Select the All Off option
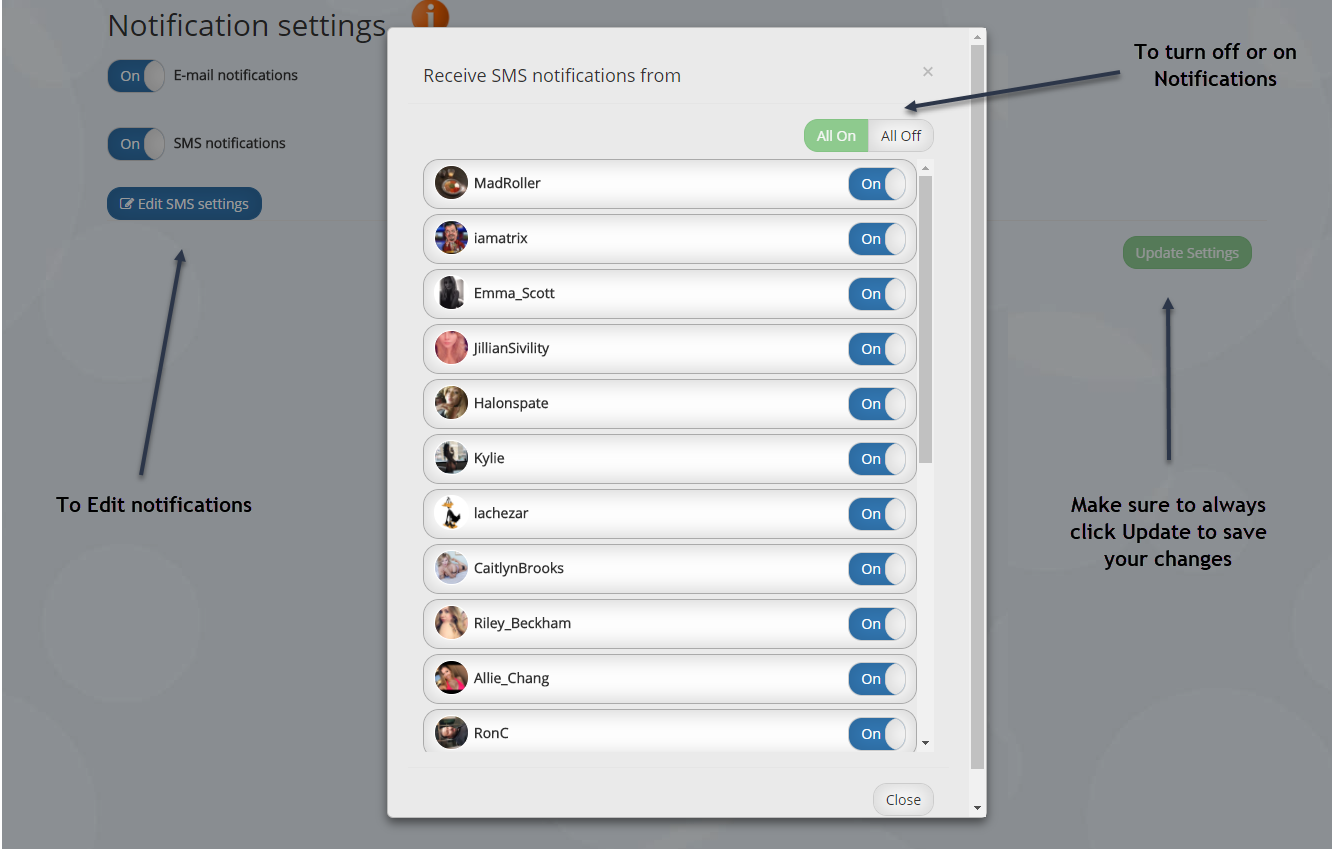This screenshot has width=1332, height=849. [x=901, y=136]
